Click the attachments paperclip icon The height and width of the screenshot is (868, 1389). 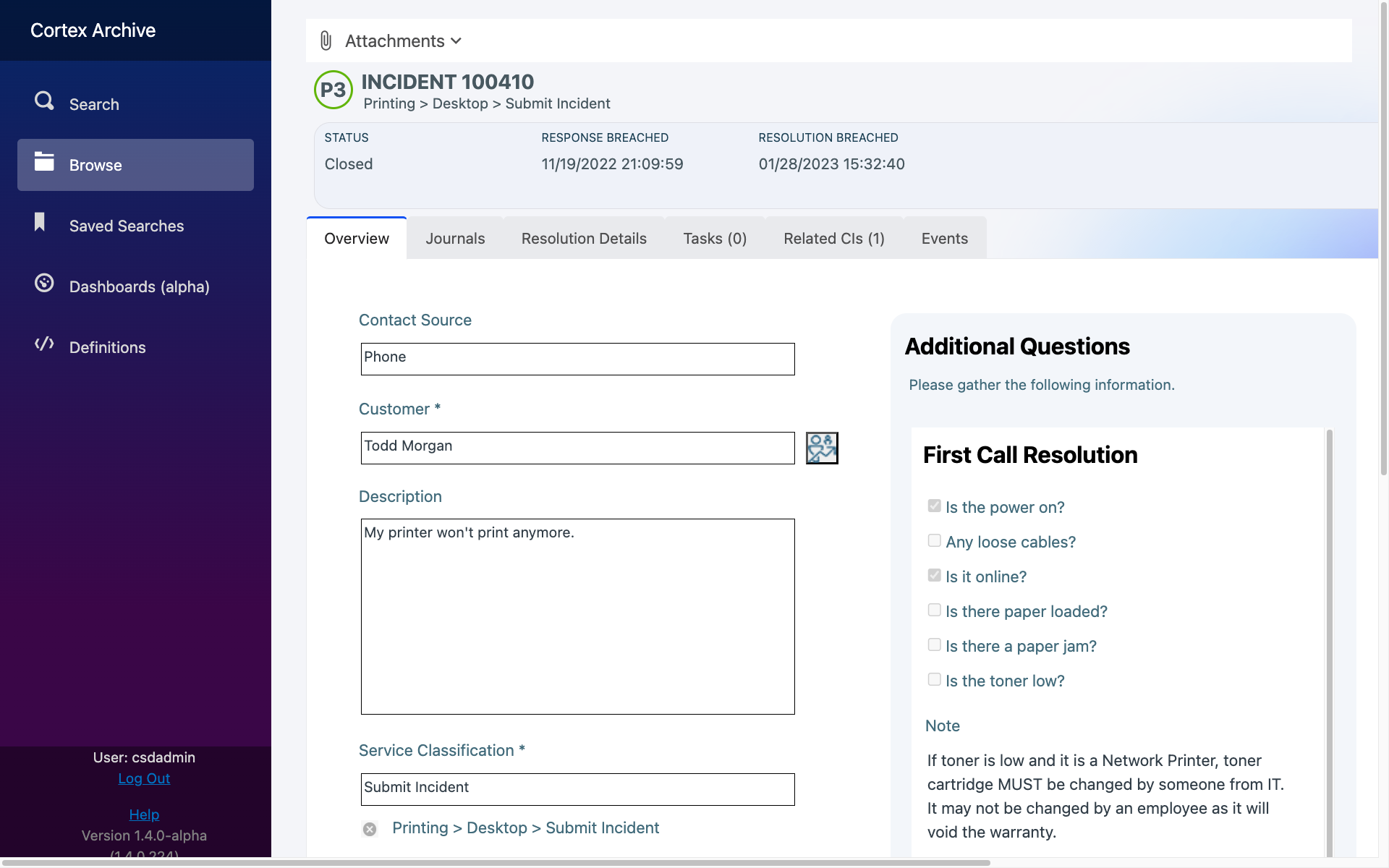click(x=325, y=41)
